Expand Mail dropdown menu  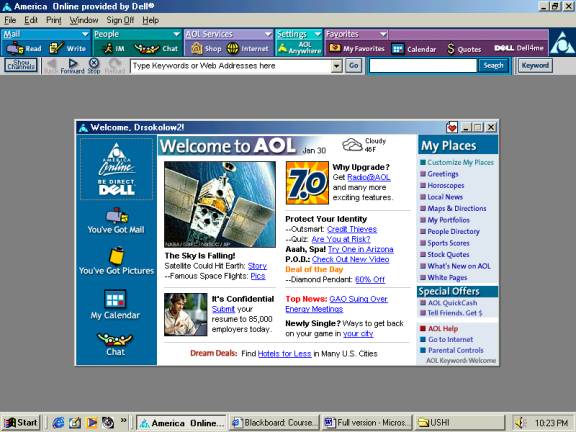coord(85,34)
